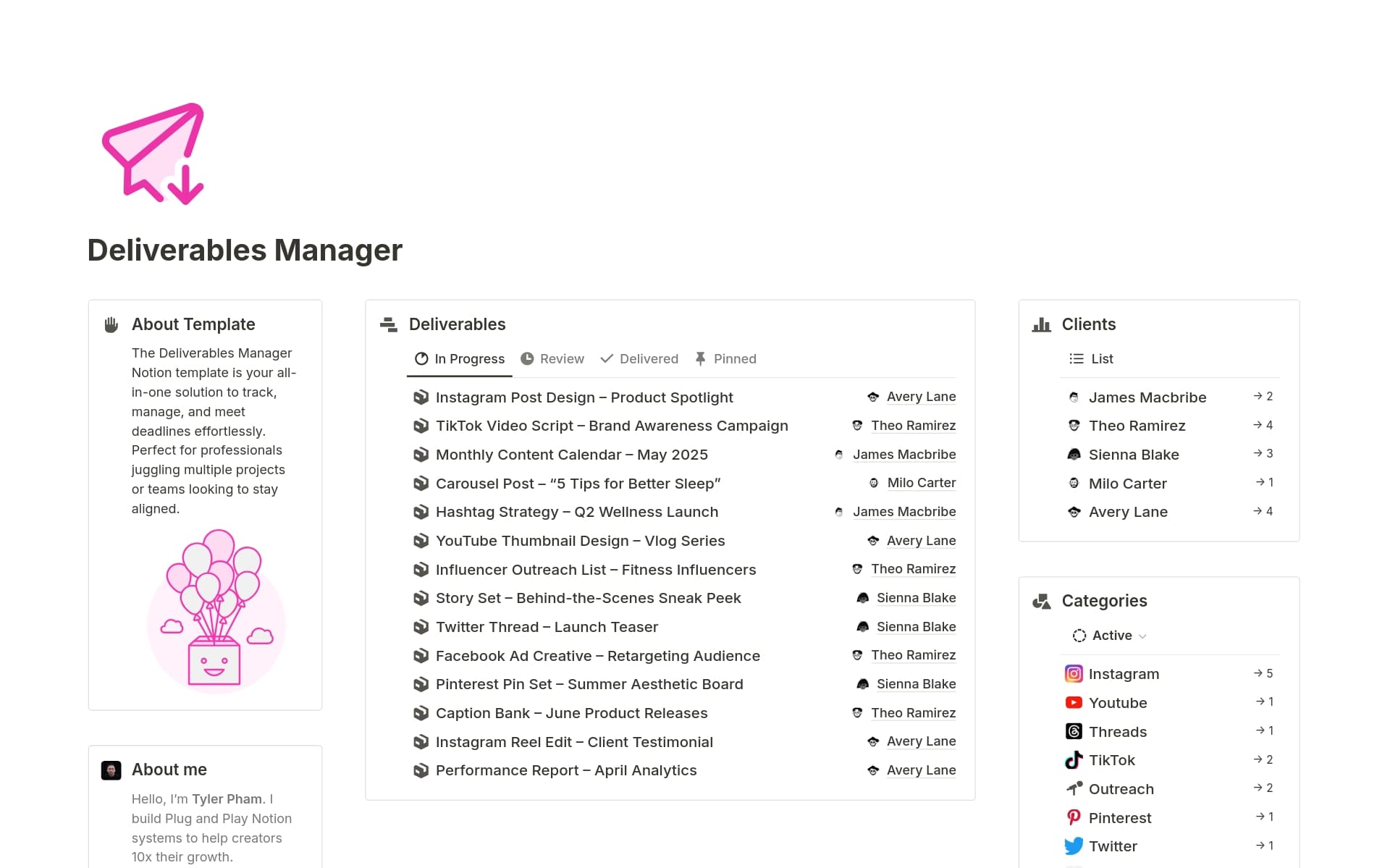Open the Active categories dropdown
The width and height of the screenshot is (1390, 868).
click(x=1109, y=636)
